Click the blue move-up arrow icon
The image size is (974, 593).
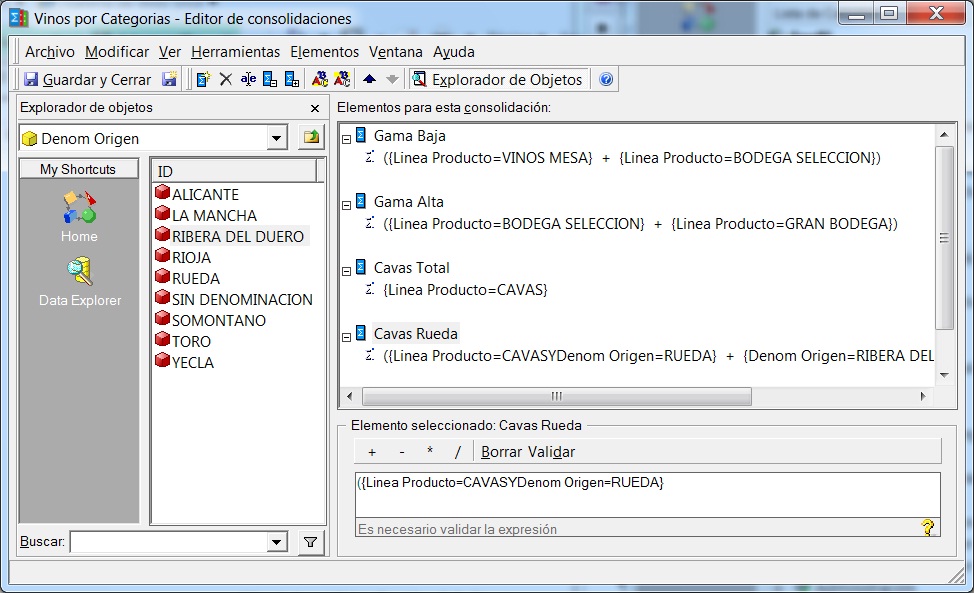[370, 80]
